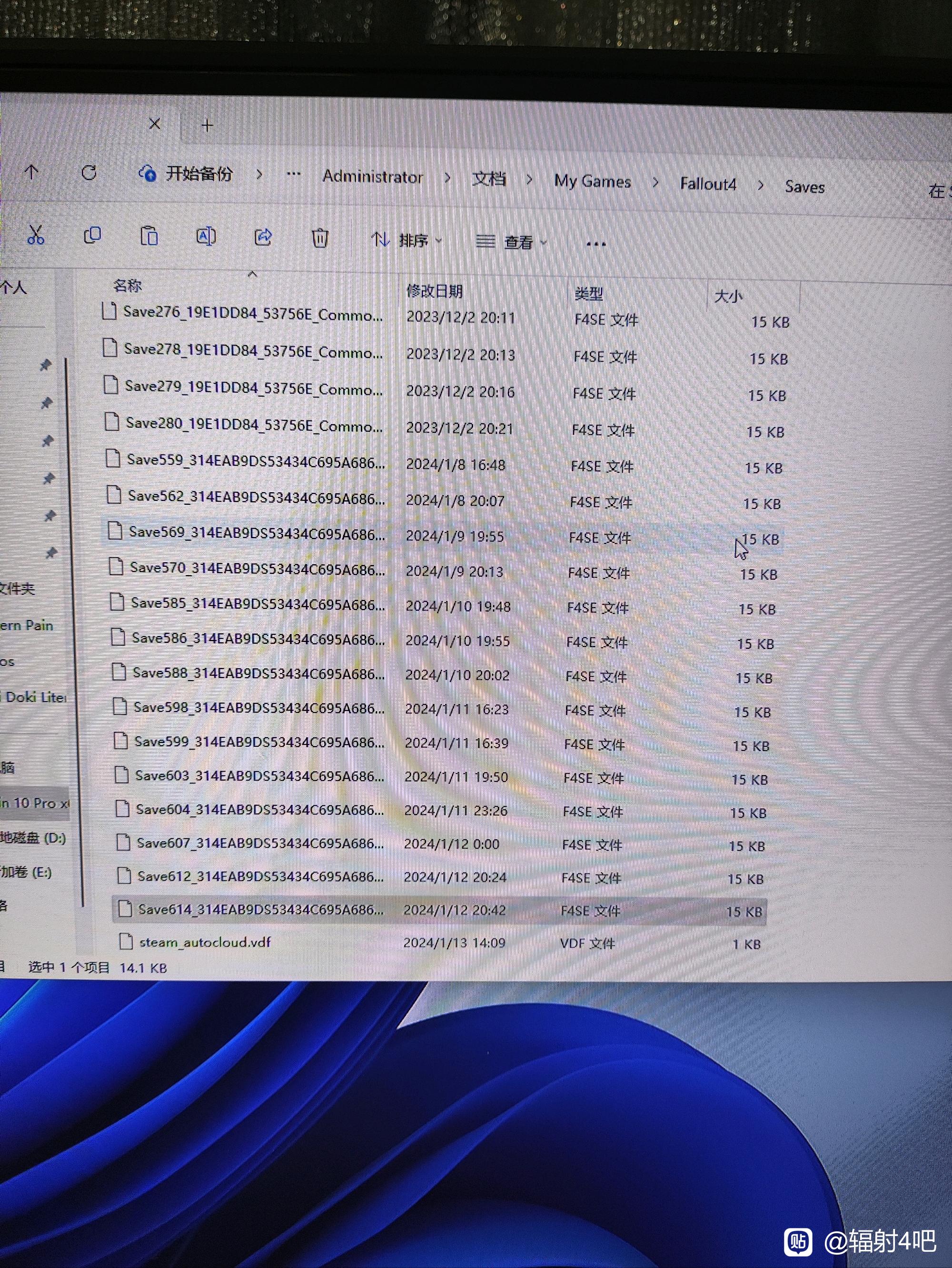Click the Delete trash can icon
952x1268 pixels.
pos(320,238)
